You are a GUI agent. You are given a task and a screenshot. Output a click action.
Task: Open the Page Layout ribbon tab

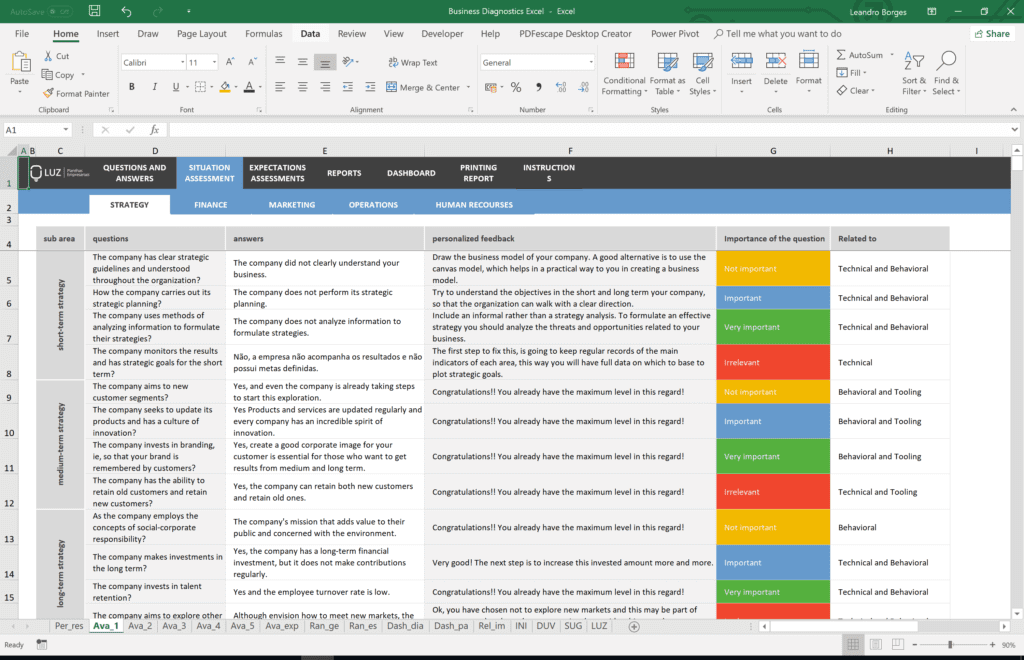click(x=201, y=33)
